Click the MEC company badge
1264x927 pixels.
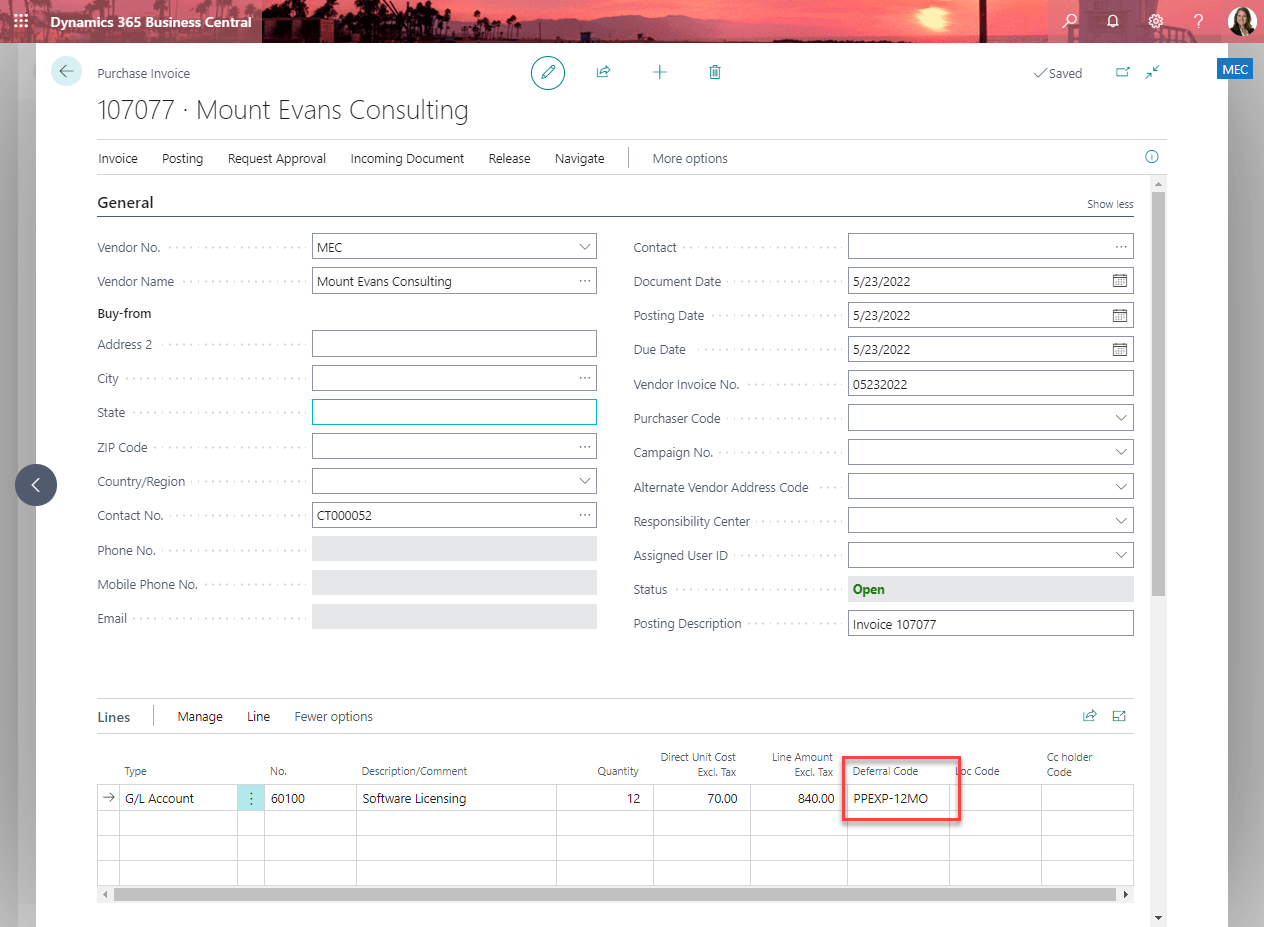pyautogui.click(x=1235, y=69)
